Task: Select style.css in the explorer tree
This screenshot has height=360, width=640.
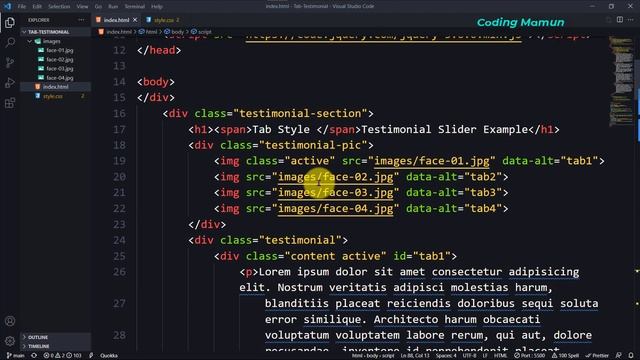Action: point(53,96)
